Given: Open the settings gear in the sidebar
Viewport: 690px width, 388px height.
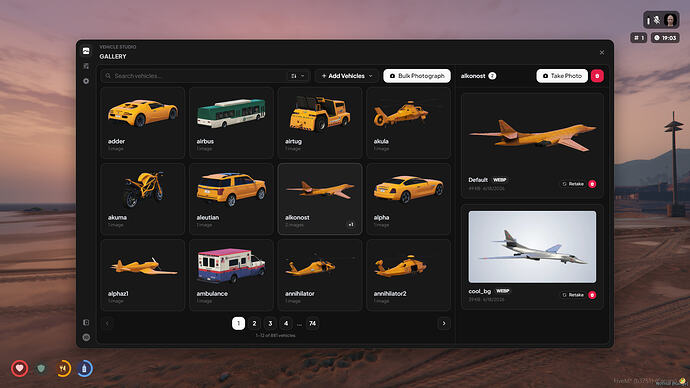Looking at the screenshot, I should tap(86, 81).
